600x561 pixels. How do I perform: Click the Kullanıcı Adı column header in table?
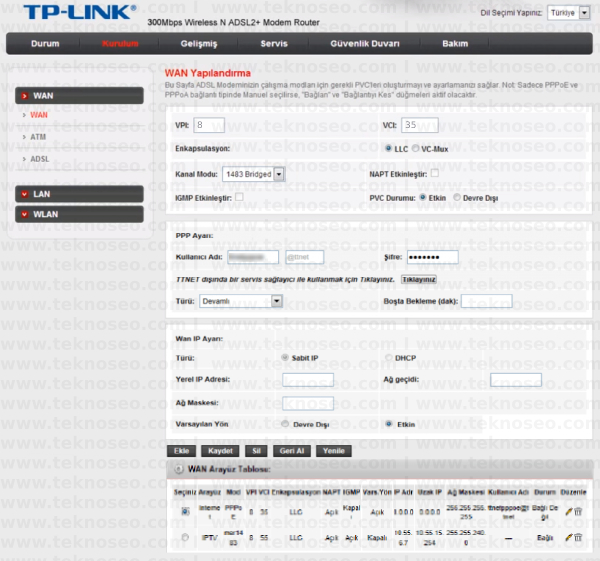click(508, 492)
